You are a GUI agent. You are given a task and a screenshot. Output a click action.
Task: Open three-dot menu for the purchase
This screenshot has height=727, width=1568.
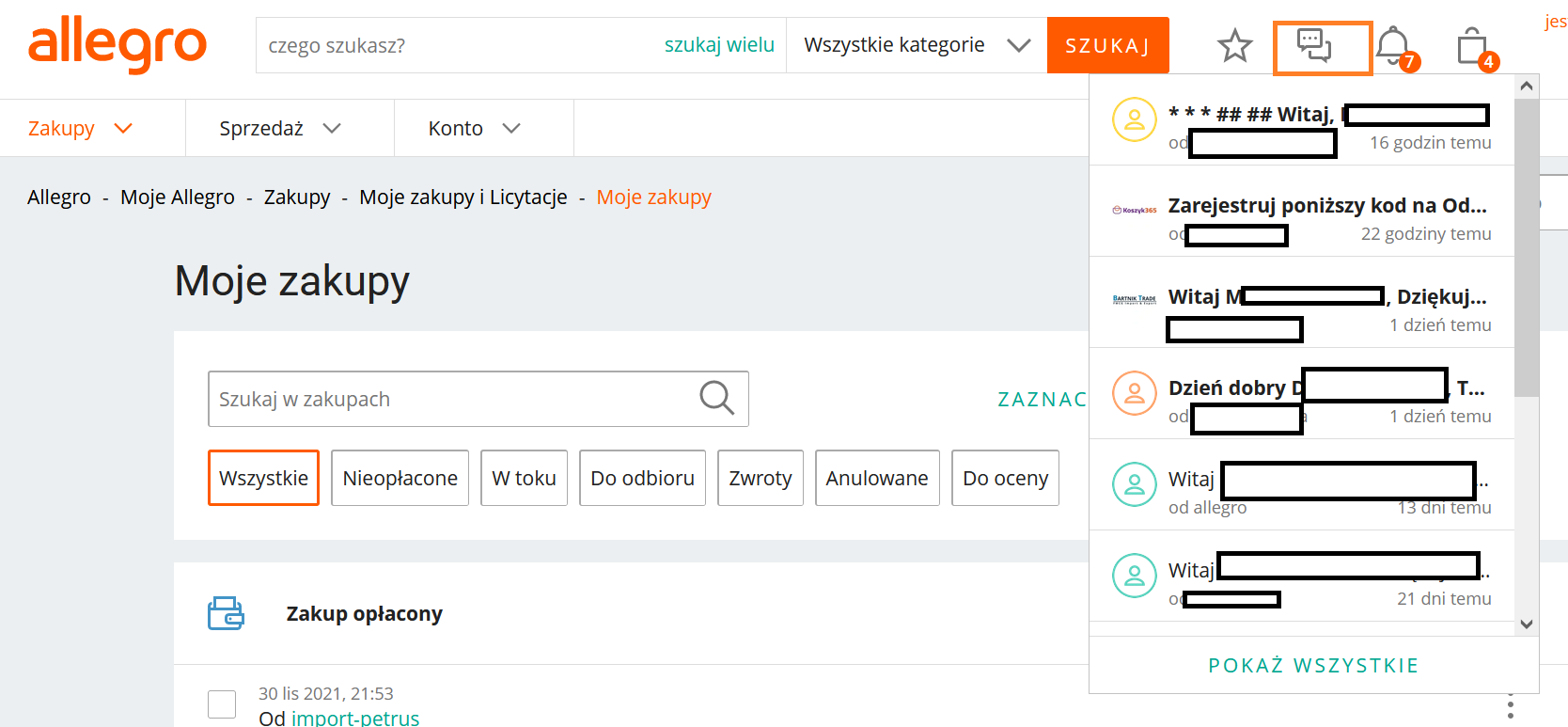1510,705
